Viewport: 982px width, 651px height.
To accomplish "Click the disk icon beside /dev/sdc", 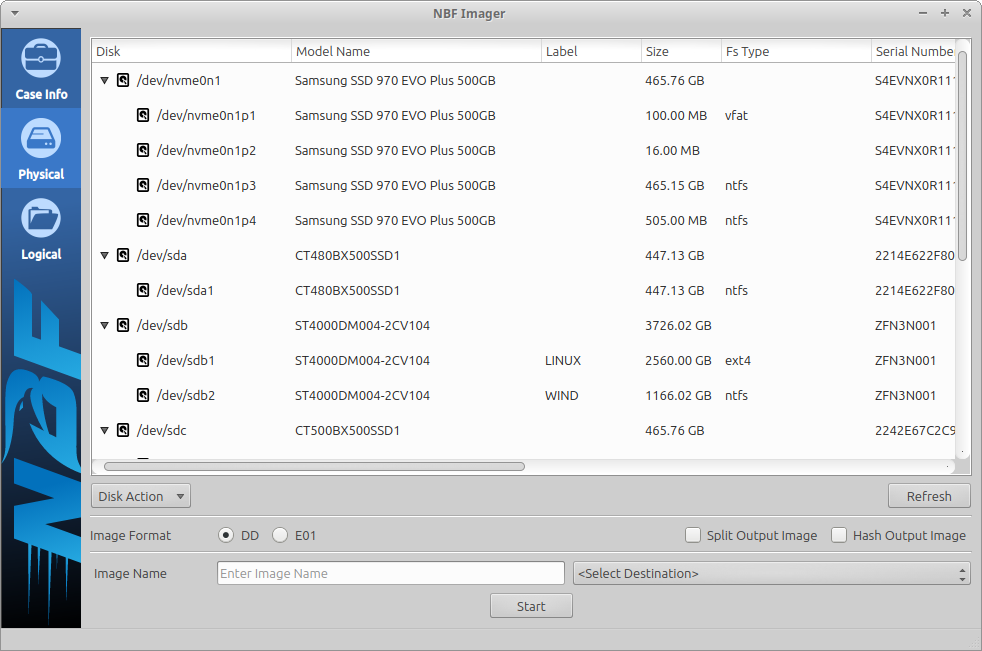I will pyautogui.click(x=123, y=431).
